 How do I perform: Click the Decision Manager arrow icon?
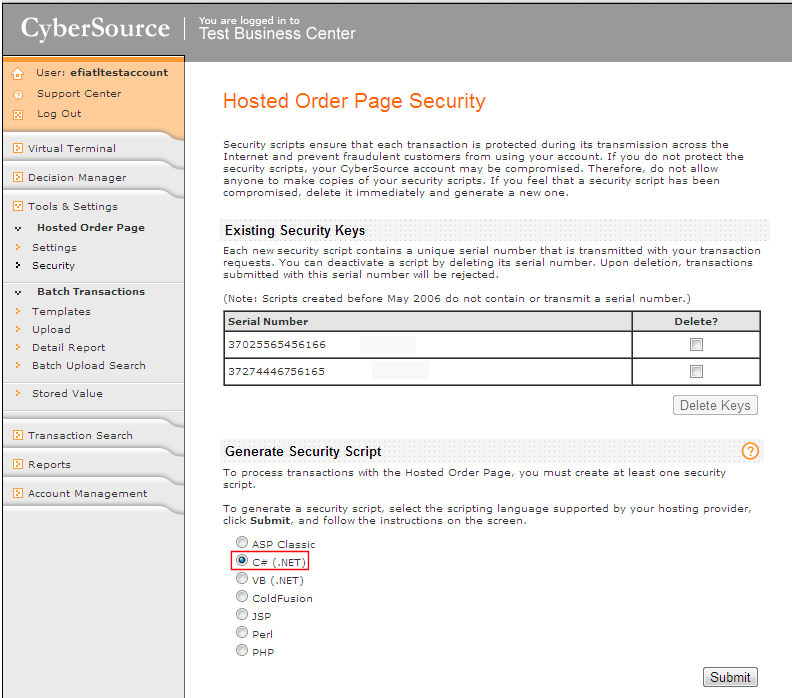18,177
